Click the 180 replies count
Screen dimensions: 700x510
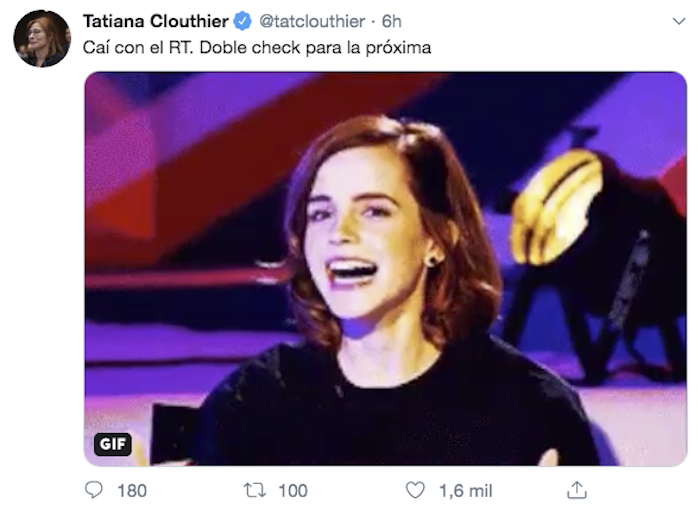pos(132,491)
